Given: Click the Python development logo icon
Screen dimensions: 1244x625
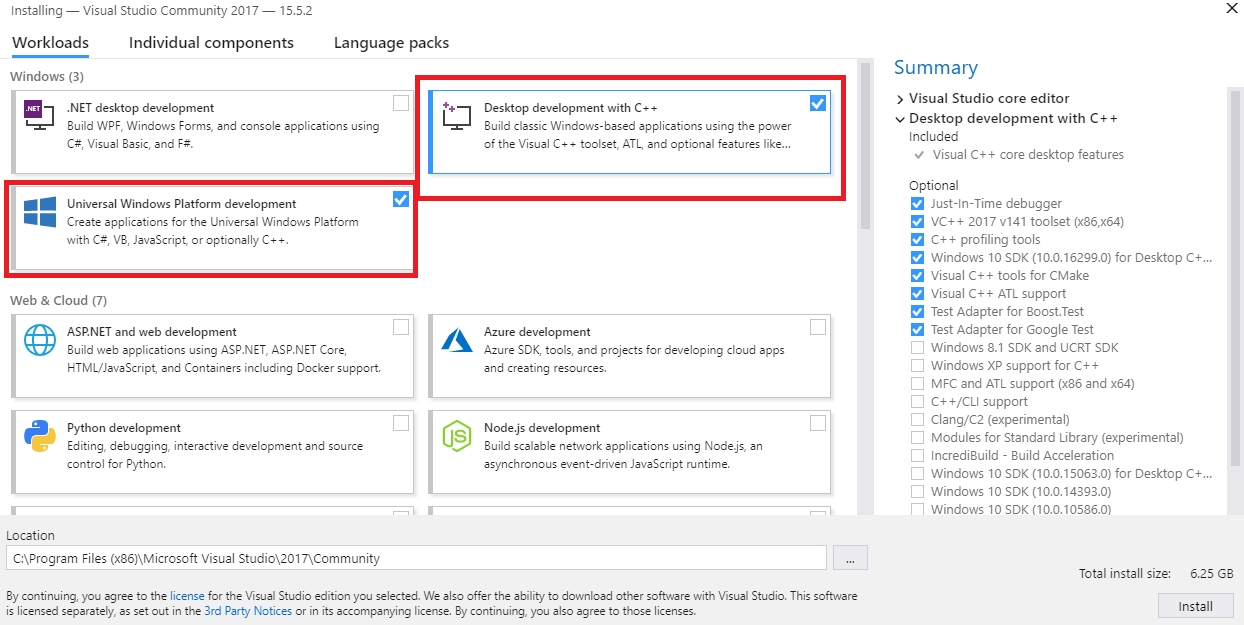Looking at the screenshot, I should [x=40, y=436].
